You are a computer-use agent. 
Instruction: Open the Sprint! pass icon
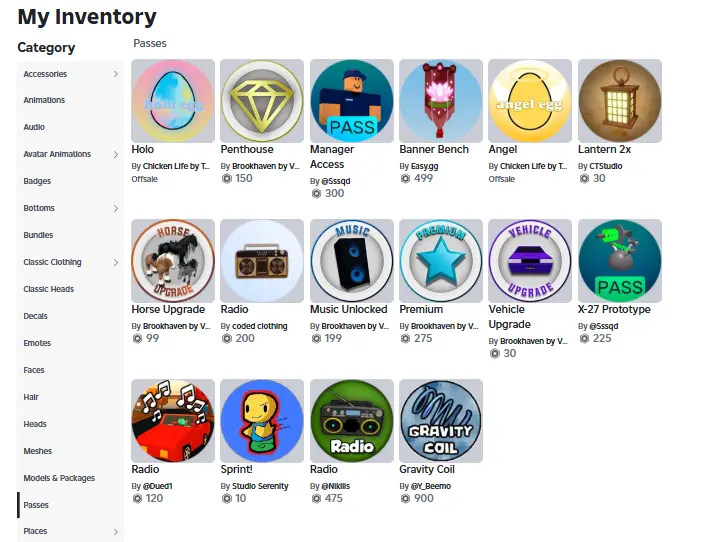262,420
